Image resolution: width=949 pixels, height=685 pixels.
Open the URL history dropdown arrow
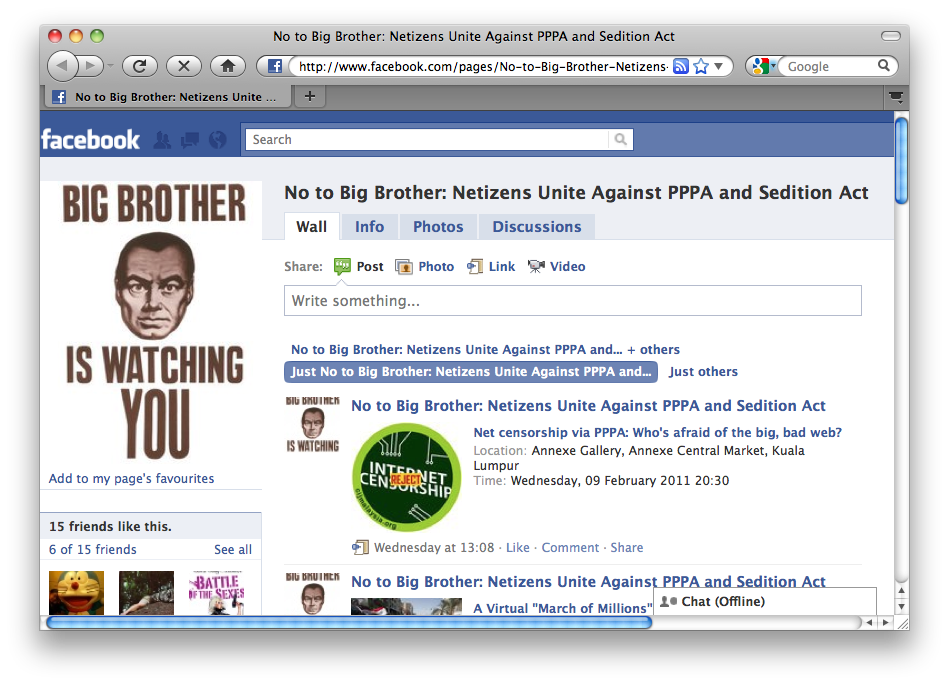click(x=718, y=66)
